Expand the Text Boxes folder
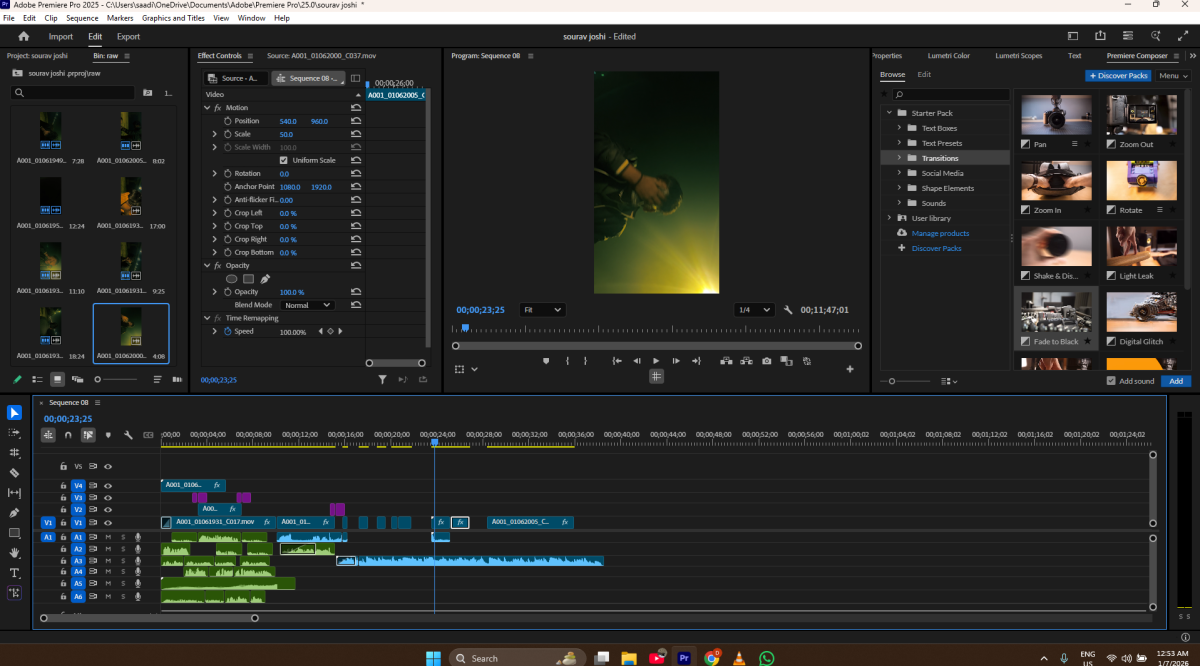The height and width of the screenshot is (666, 1200). (x=899, y=128)
